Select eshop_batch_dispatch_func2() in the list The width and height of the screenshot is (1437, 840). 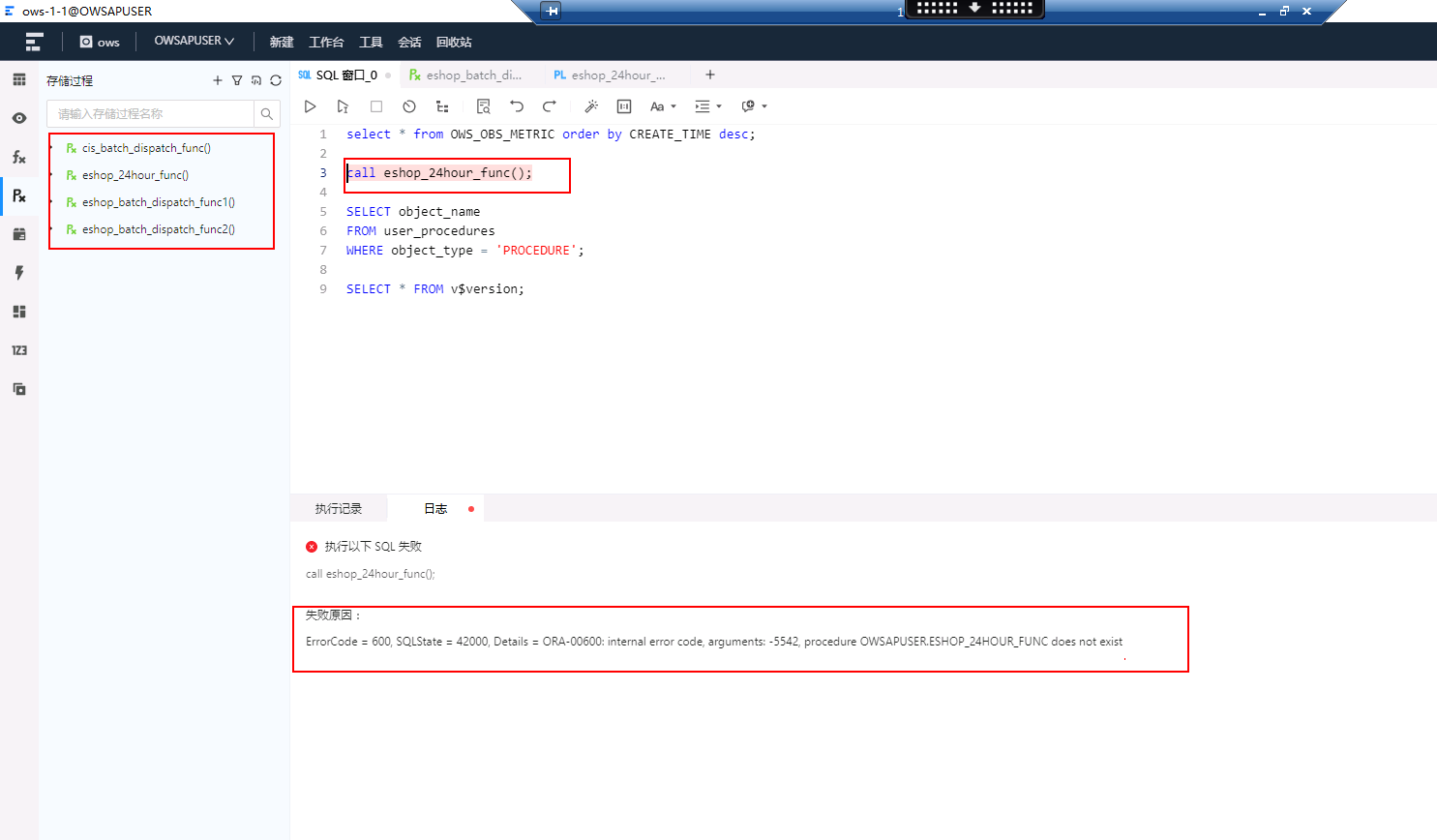click(x=159, y=229)
